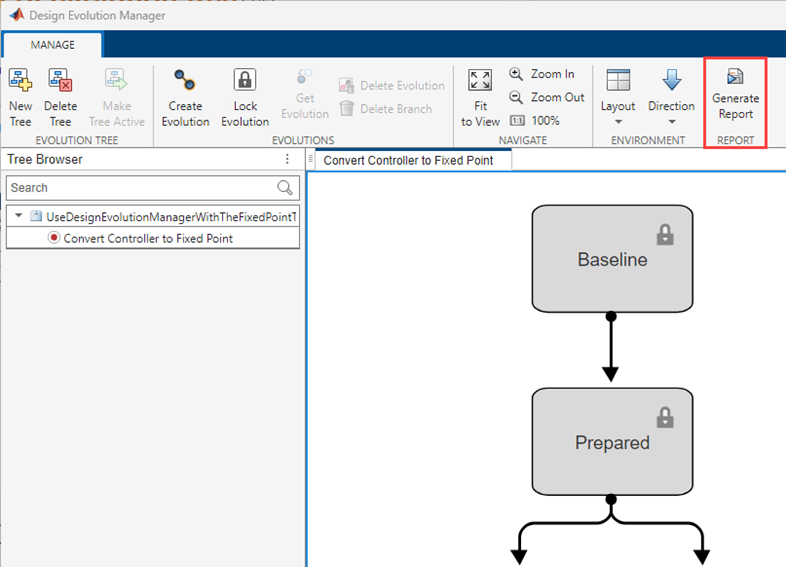Click the Tree Browser panel title
786x567 pixels.
pyautogui.click(x=45, y=159)
